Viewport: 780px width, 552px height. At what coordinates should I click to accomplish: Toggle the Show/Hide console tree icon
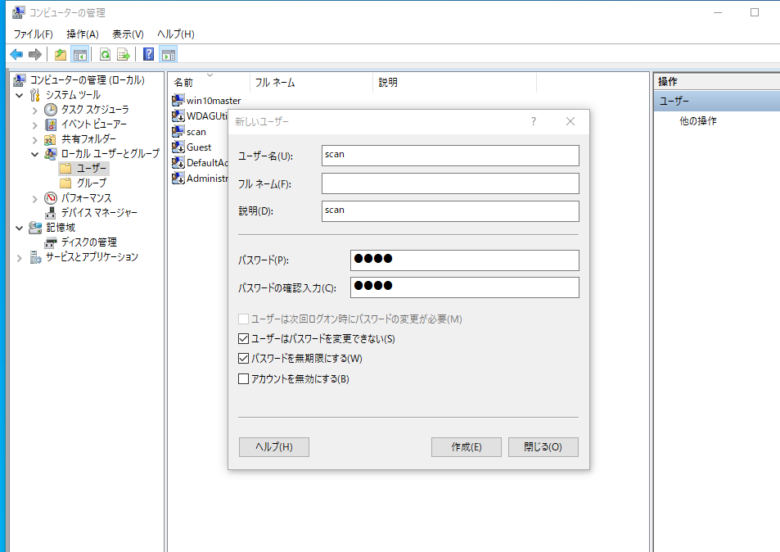click(80, 54)
